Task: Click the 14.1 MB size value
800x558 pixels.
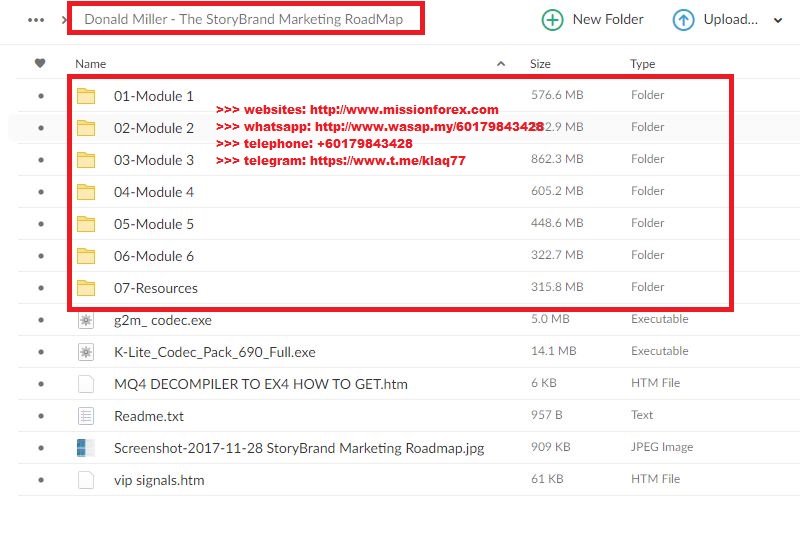Action: 553,351
